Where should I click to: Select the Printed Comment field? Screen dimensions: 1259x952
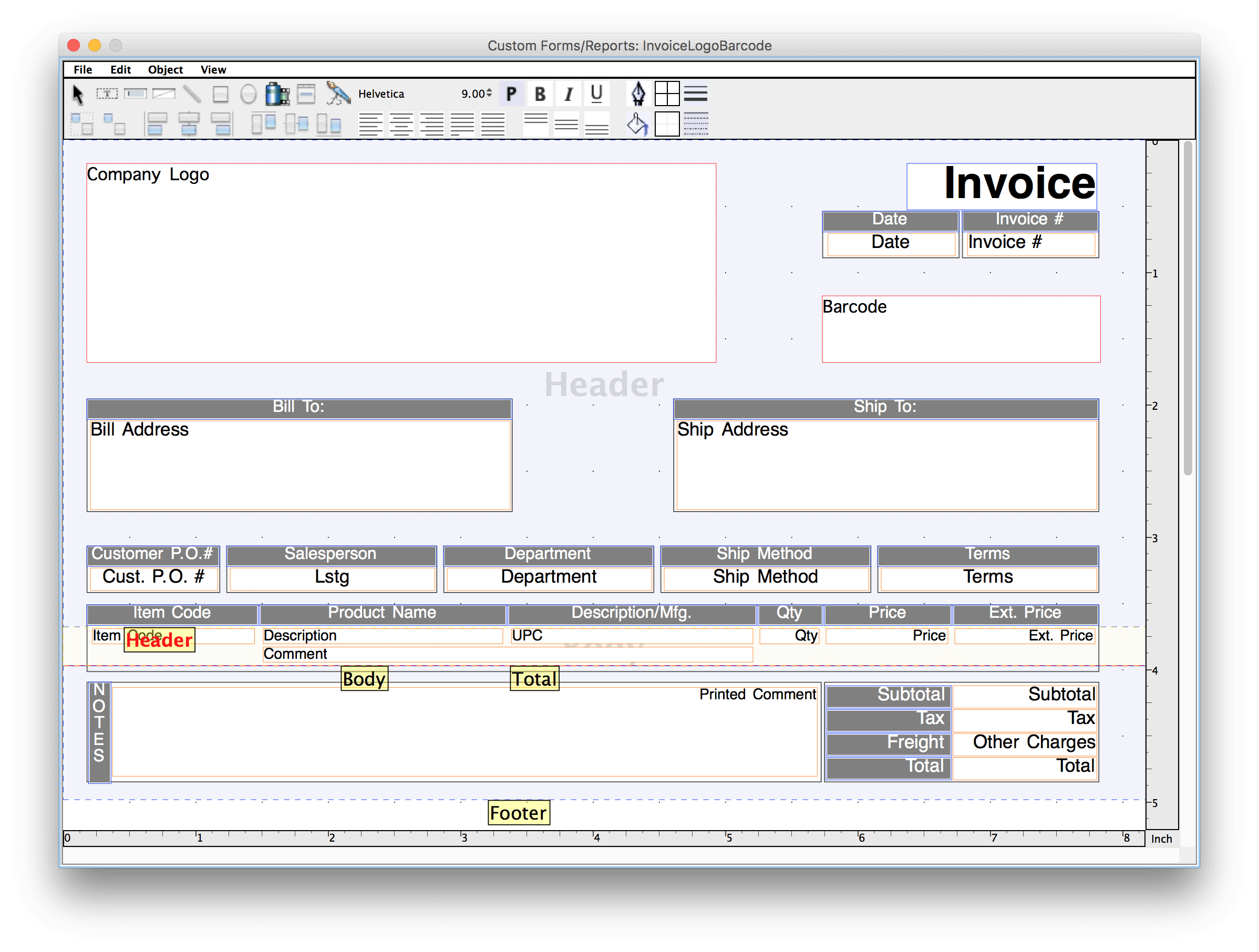click(465, 732)
